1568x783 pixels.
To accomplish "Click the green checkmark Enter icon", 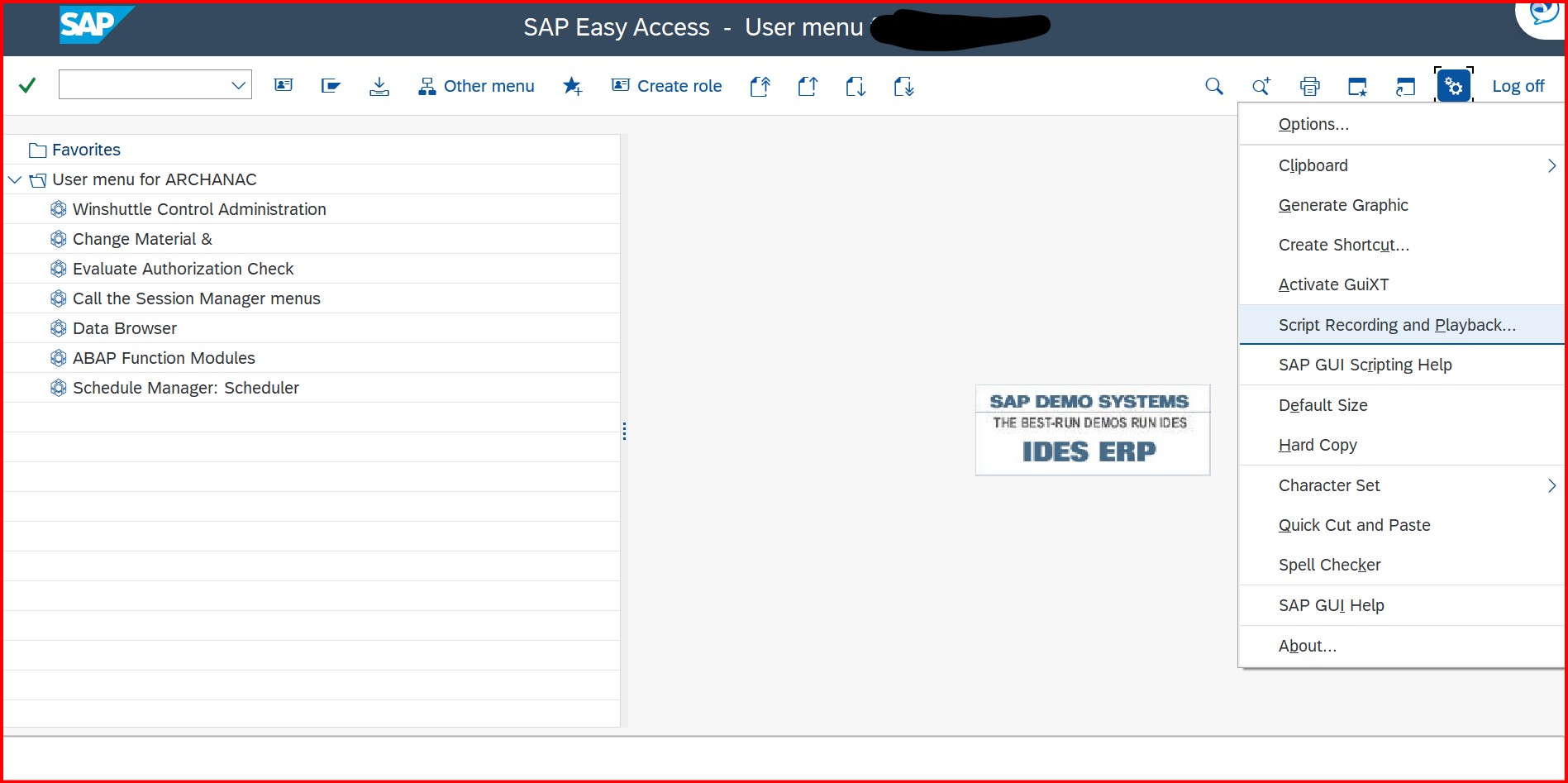I will 27,85.
